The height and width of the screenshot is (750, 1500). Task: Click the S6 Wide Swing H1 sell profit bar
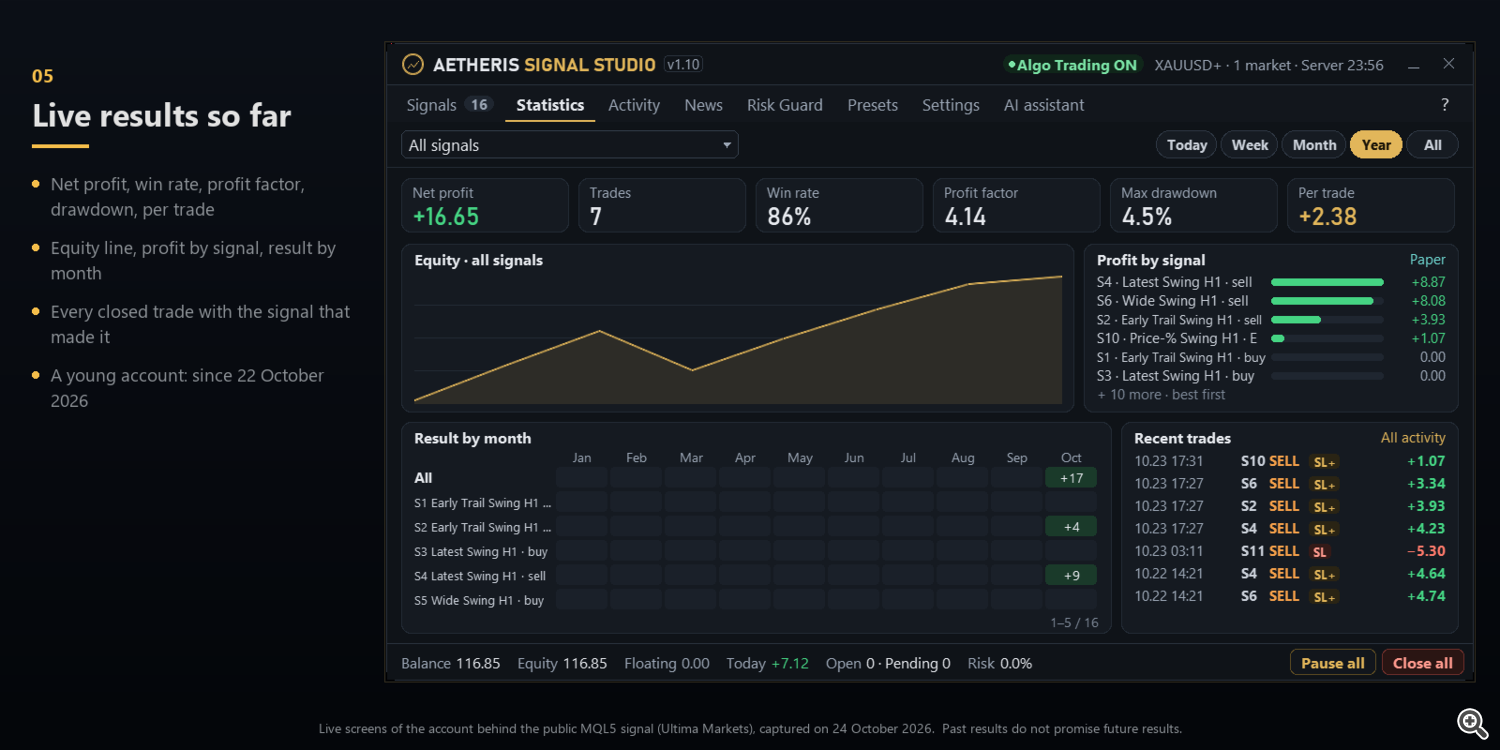tap(1327, 301)
